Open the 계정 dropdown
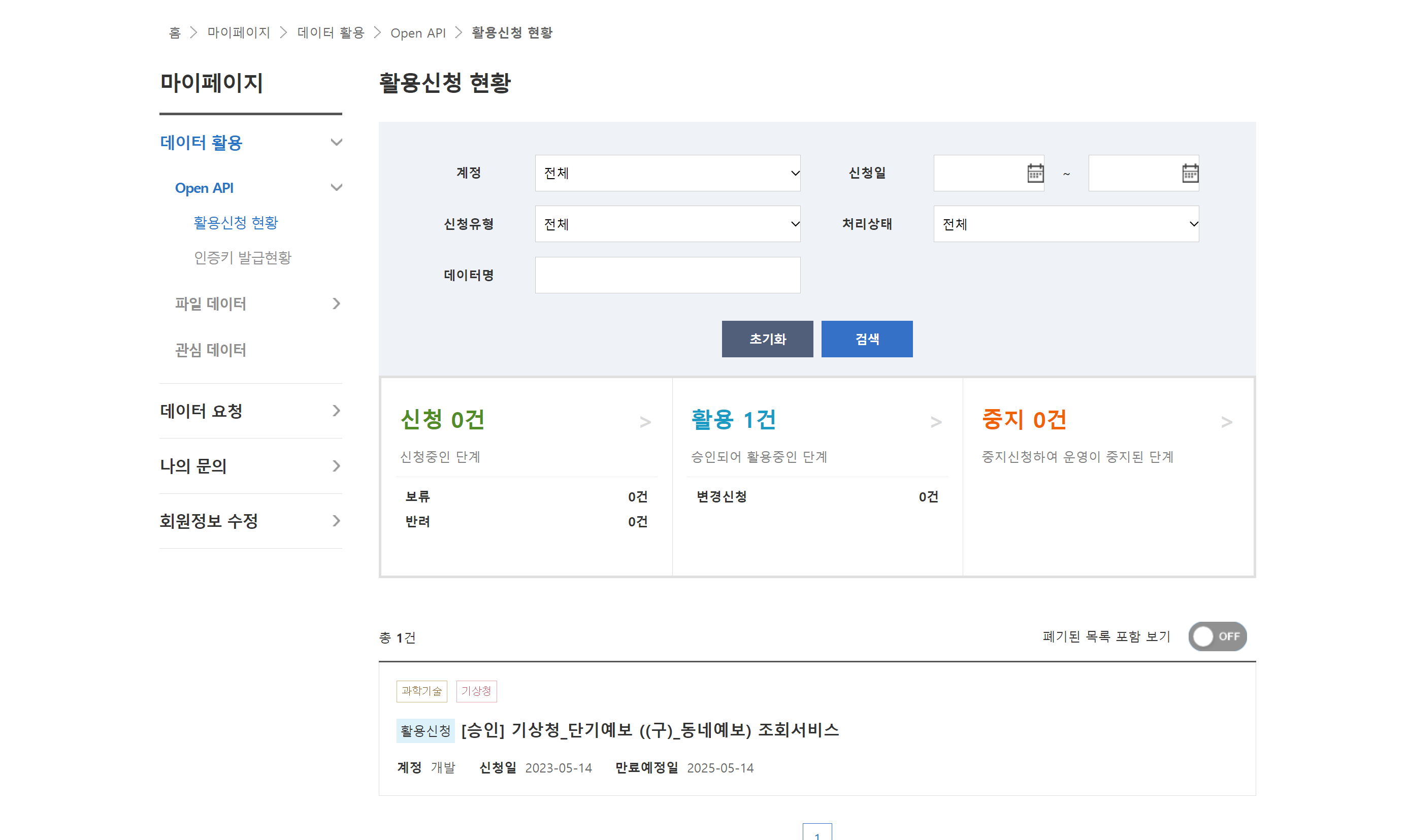This screenshot has width=1408, height=840. 667,173
